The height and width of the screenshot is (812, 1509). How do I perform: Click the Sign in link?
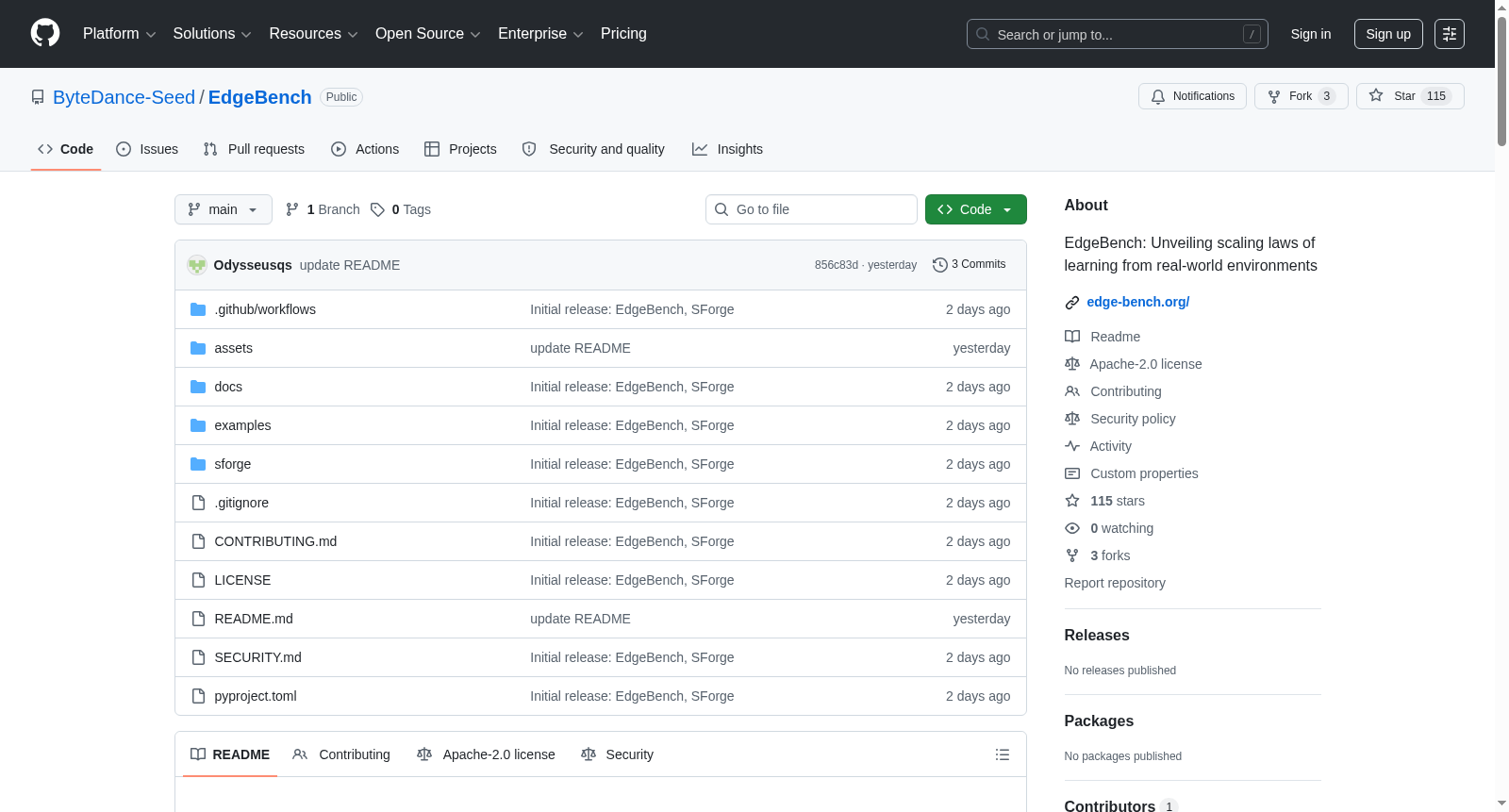pos(1311,34)
